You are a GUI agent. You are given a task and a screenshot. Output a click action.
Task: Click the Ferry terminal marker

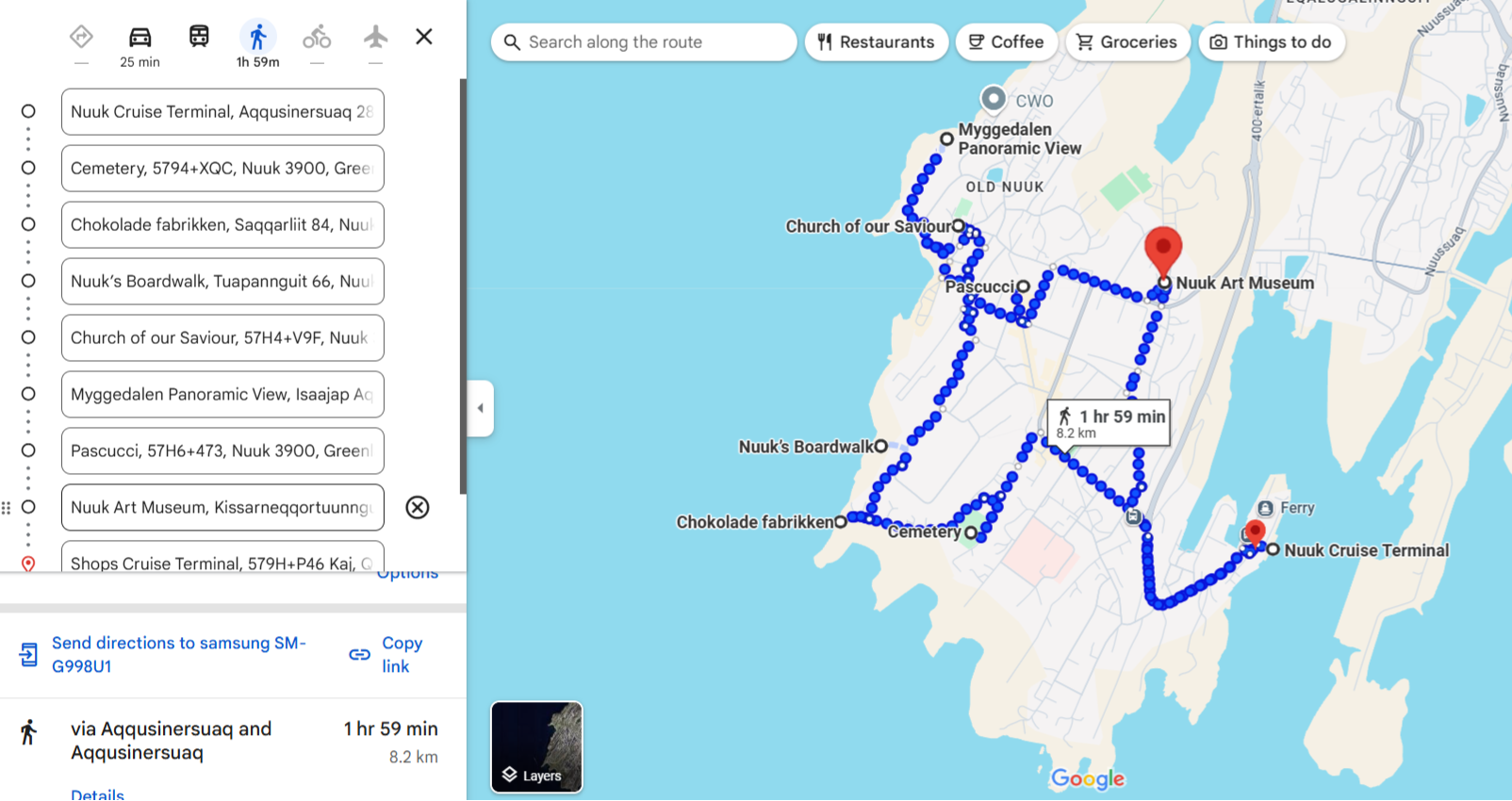[1265, 509]
